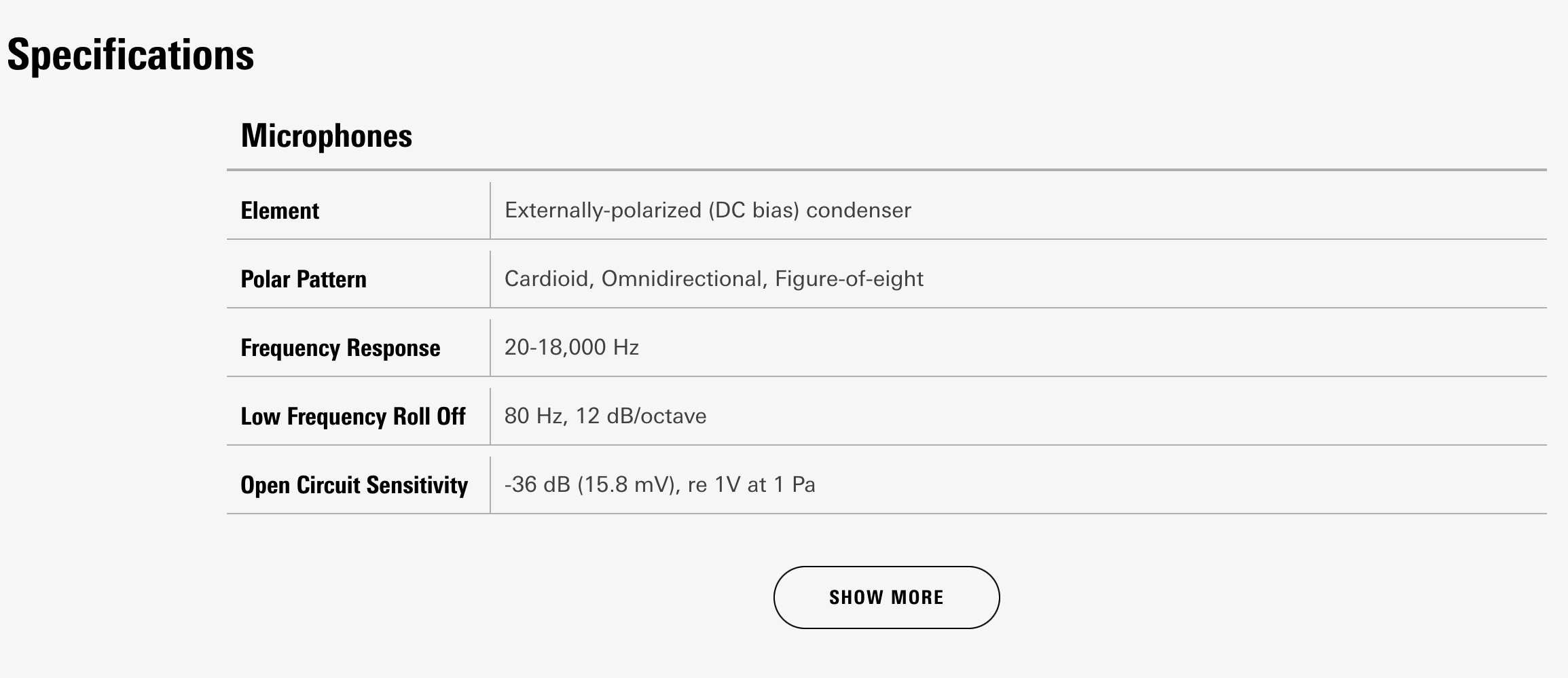
Task: Select the Microphones section heading
Action: 326,135
